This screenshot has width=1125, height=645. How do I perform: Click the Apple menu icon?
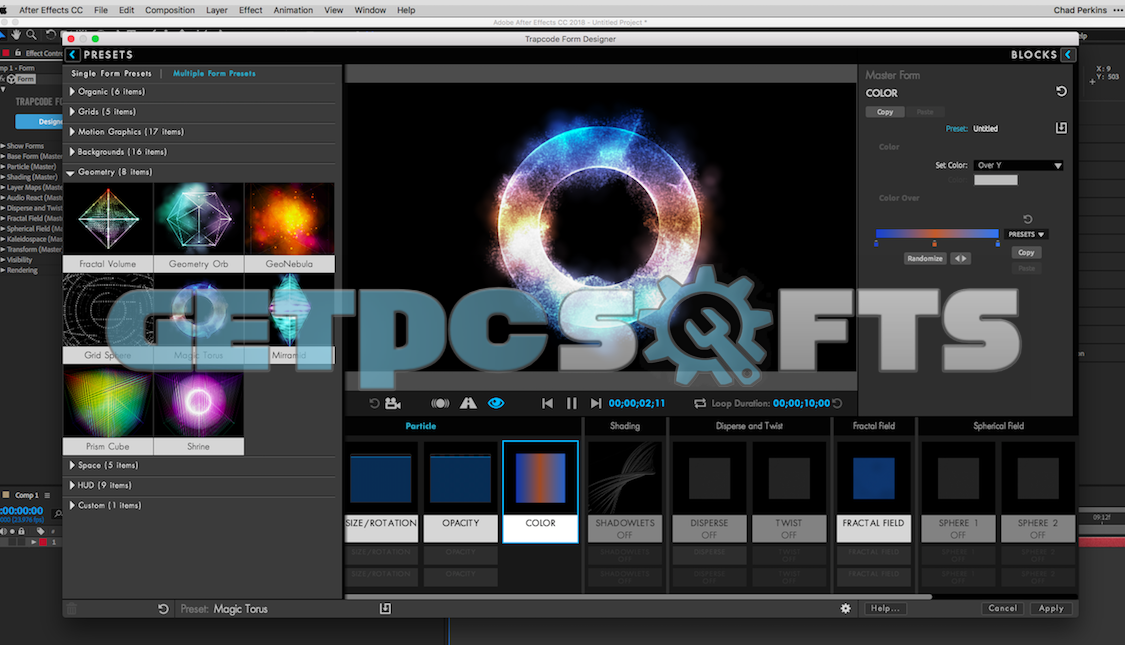pyautogui.click(x=4, y=10)
